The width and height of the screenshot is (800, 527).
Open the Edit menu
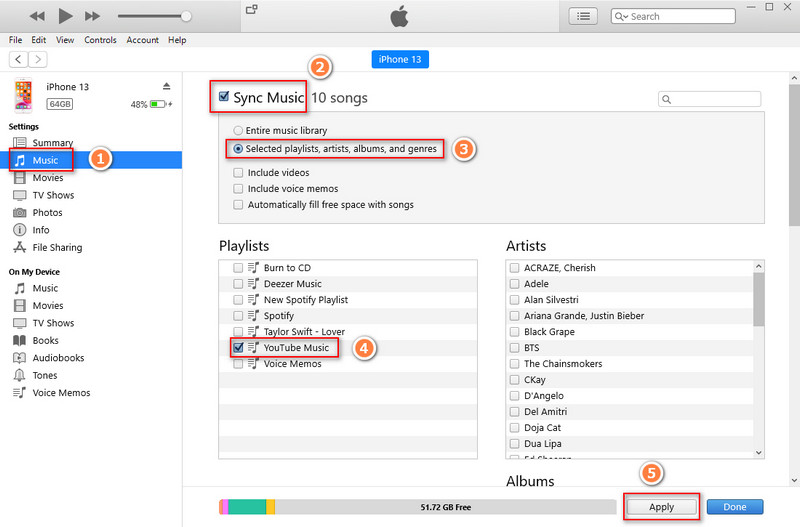39,40
